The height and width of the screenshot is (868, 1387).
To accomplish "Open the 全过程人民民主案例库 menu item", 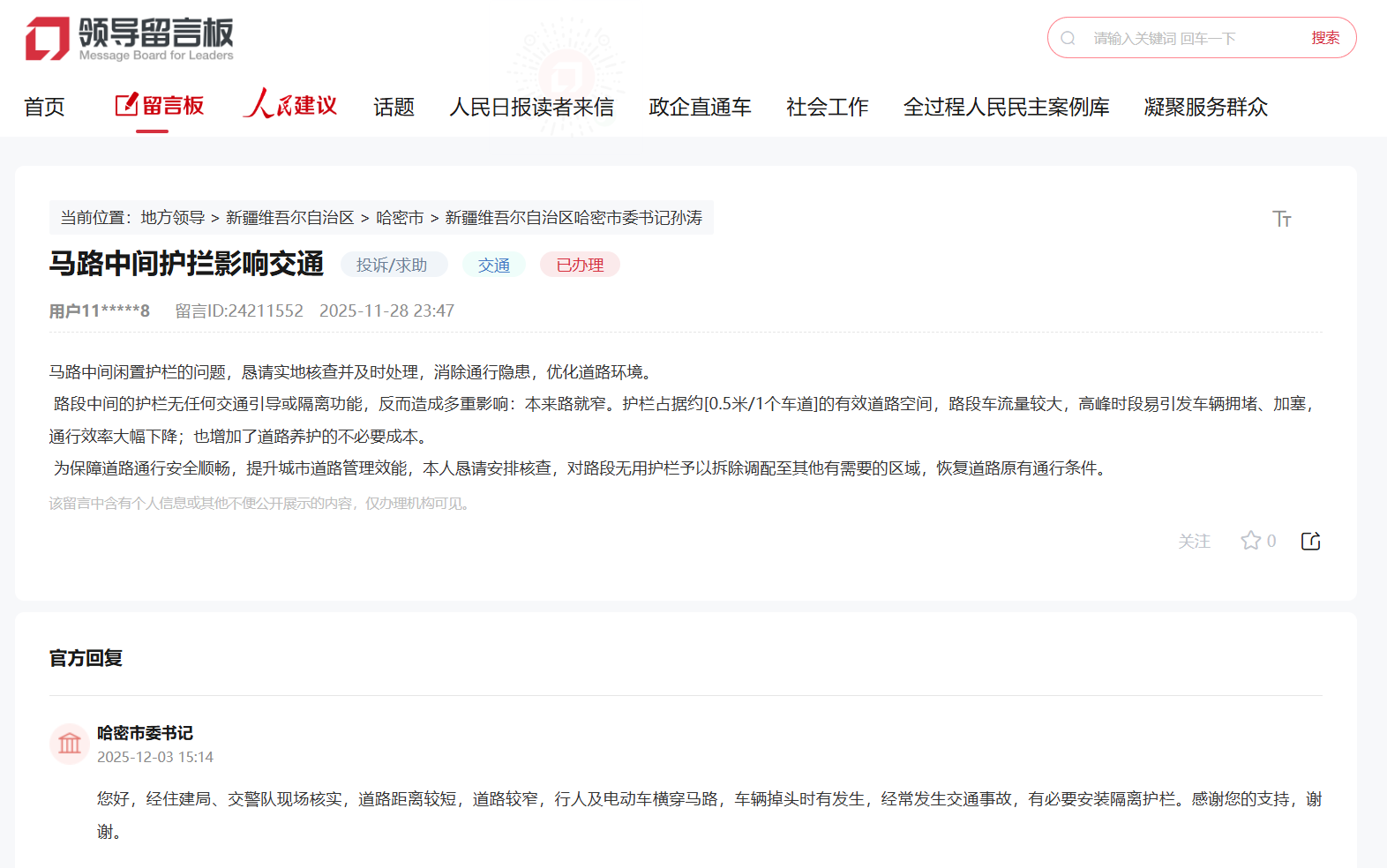I will [1006, 107].
